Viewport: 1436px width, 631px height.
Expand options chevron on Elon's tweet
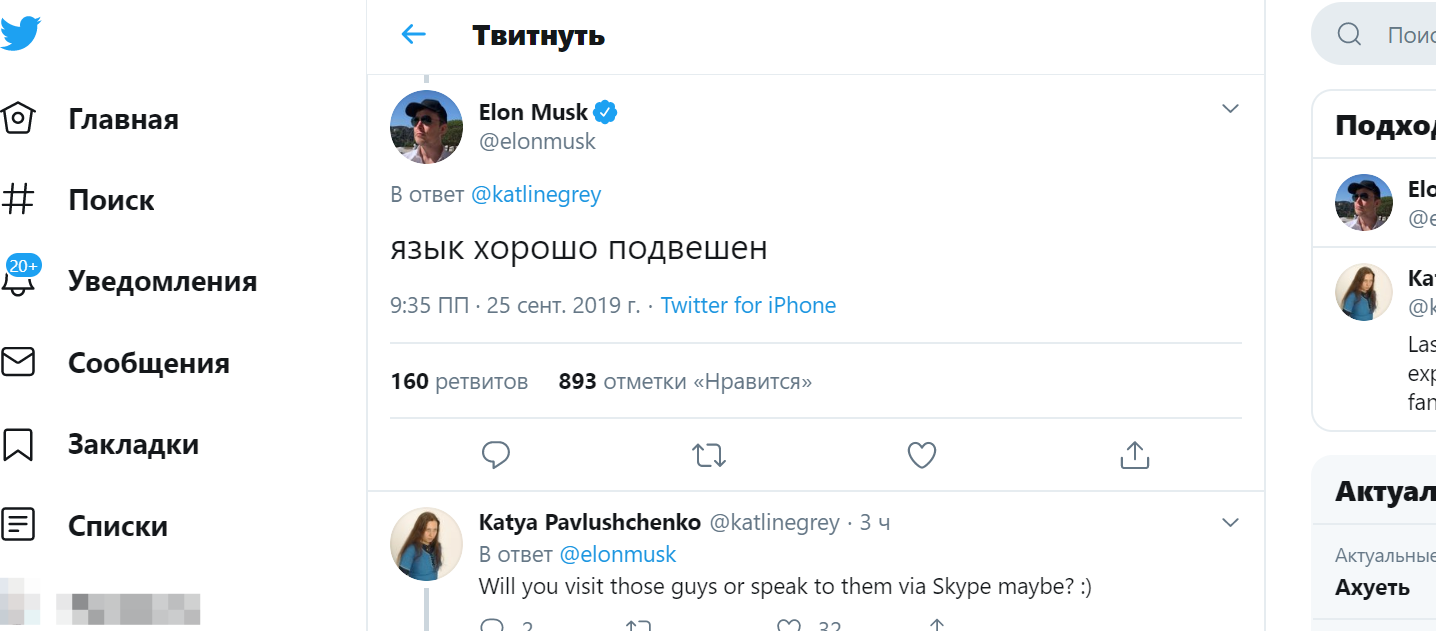1230,108
